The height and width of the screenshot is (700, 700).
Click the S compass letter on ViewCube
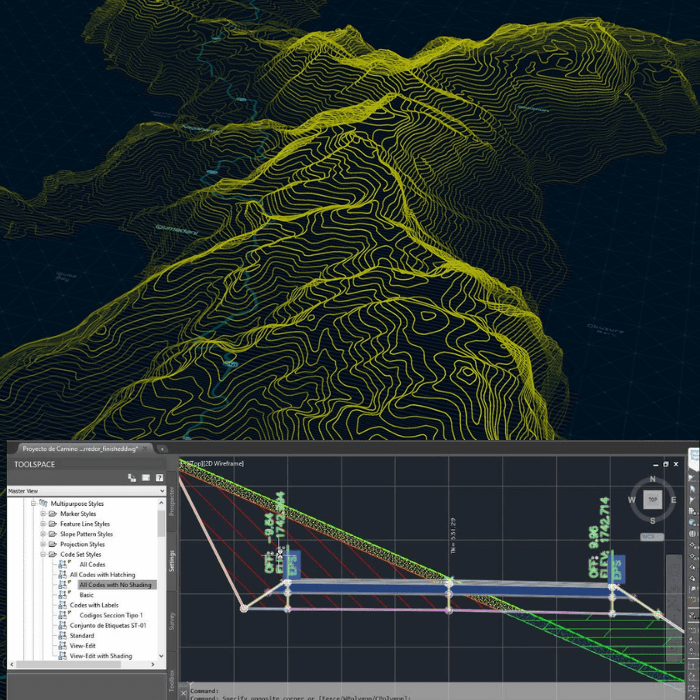pyautogui.click(x=652, y=521)
